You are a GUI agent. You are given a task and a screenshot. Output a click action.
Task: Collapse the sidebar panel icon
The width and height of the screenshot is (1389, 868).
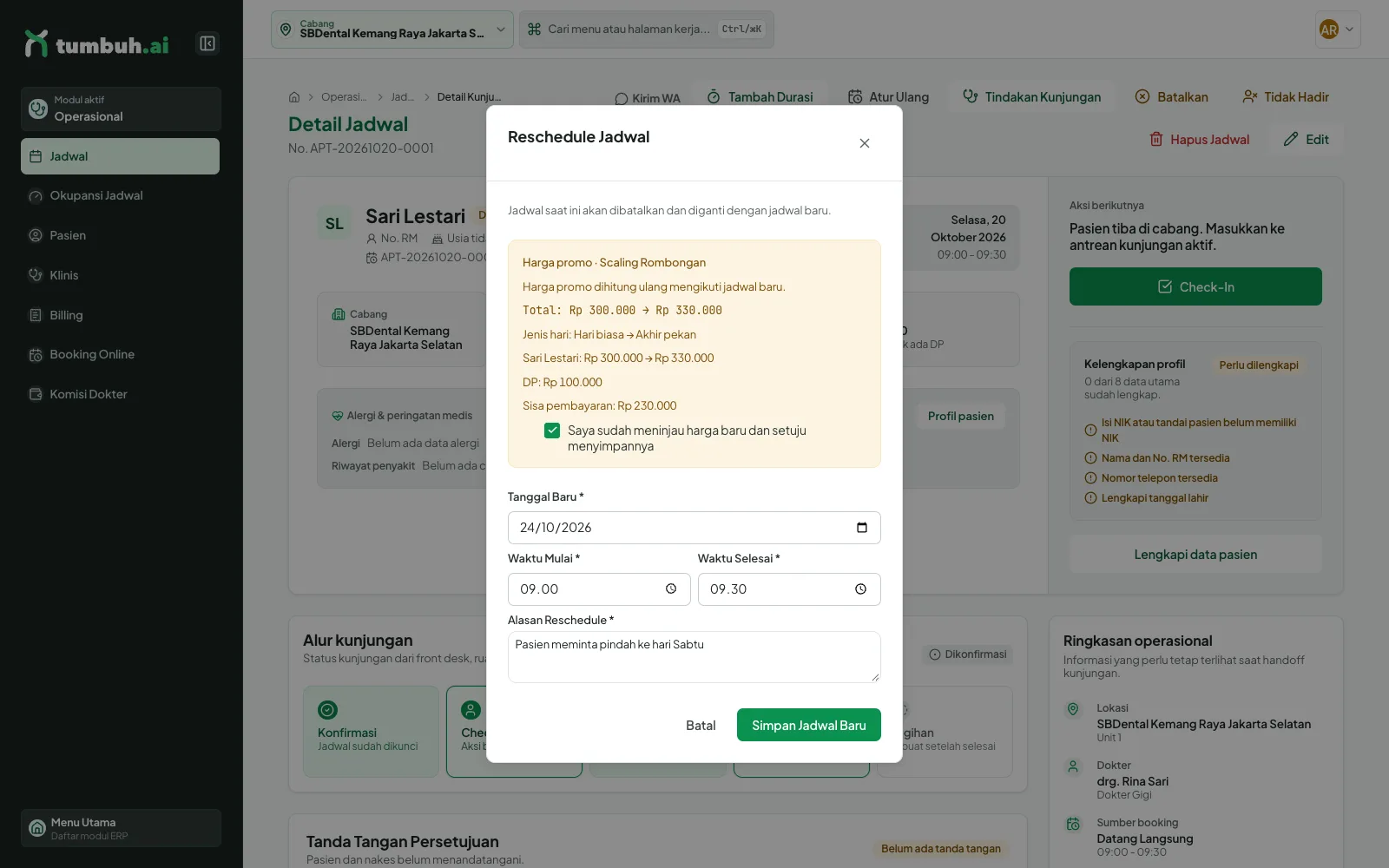207,43
